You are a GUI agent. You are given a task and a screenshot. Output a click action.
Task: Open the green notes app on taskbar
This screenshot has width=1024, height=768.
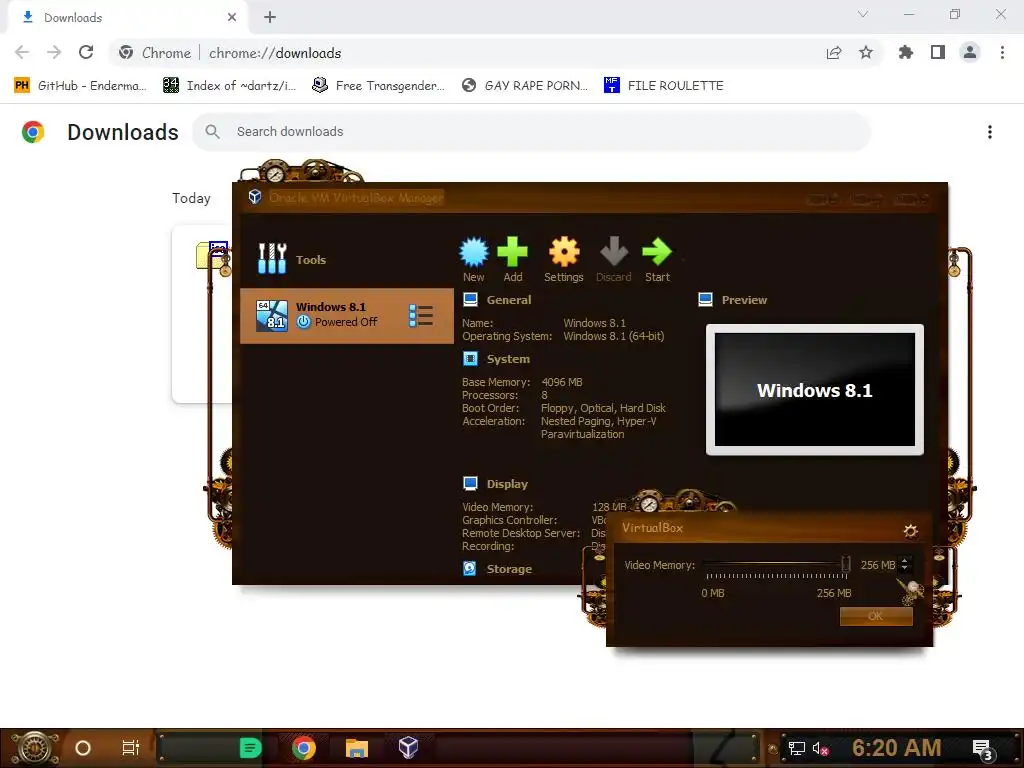coord(250,748)
